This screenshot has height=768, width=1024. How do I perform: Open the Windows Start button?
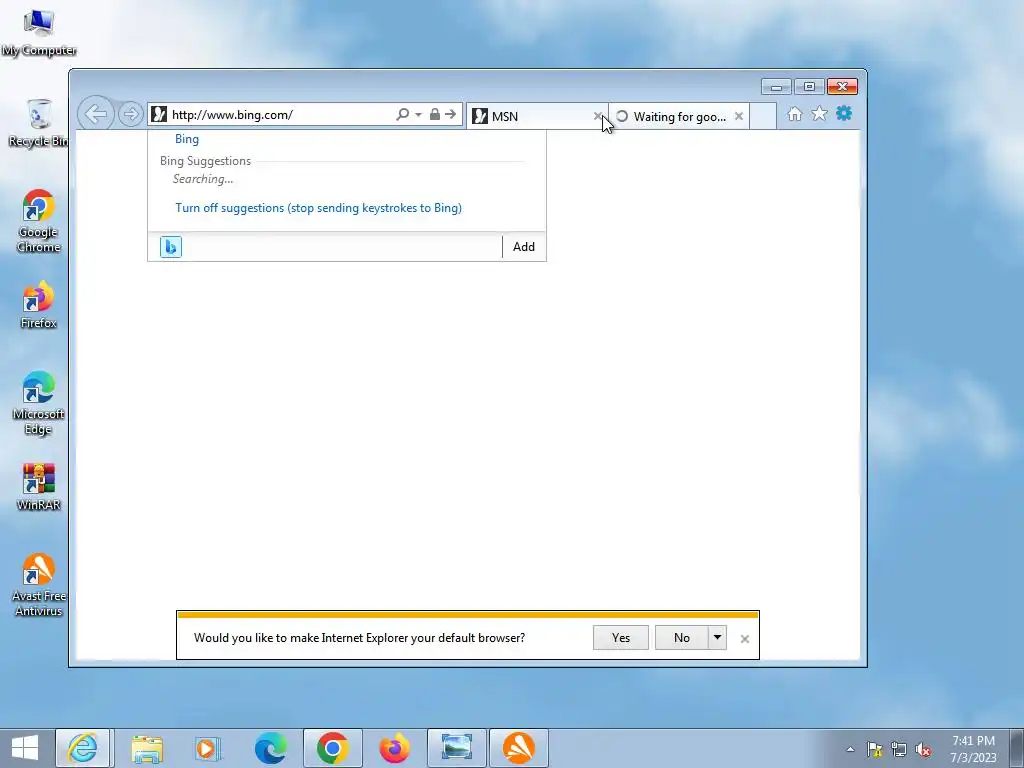click(x=24, y=748)
